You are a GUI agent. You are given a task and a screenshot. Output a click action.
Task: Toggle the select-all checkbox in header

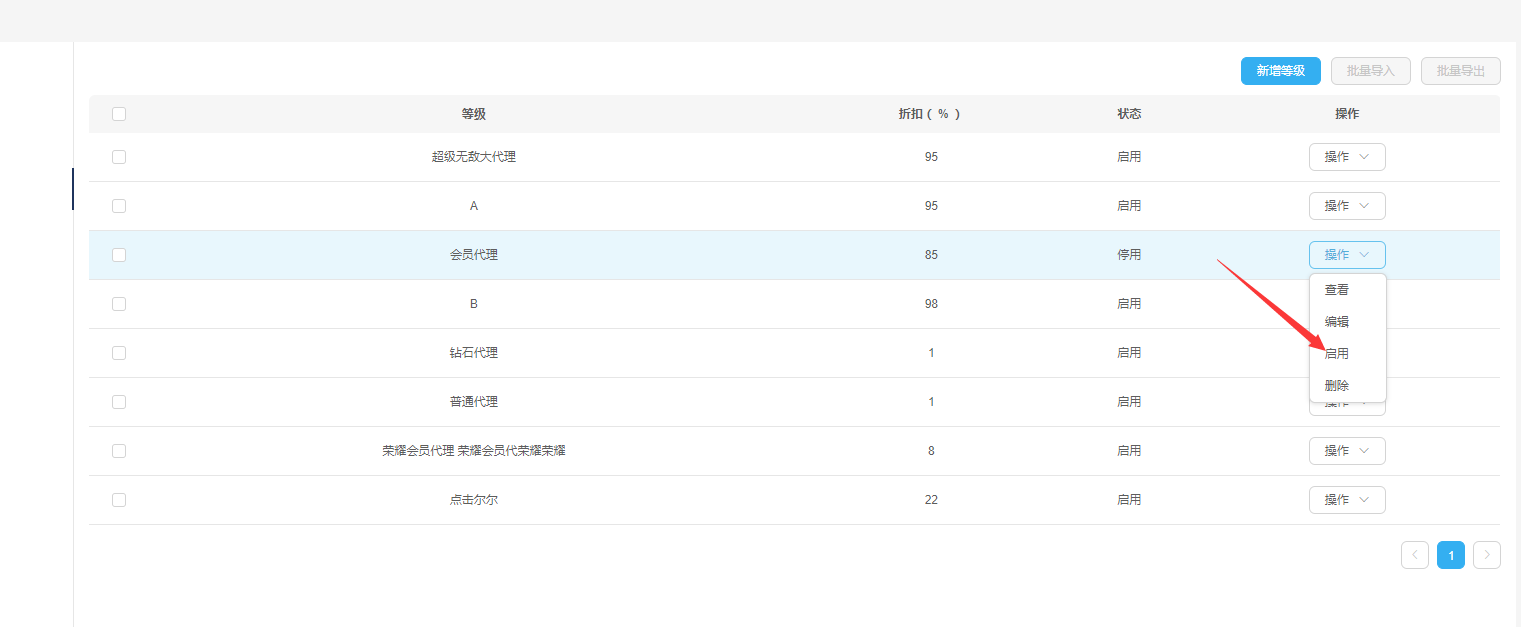[119, 114]
